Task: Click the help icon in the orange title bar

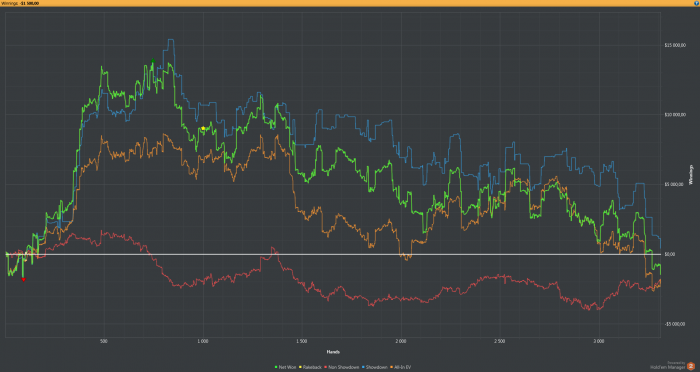Action: (x=697, y=3)
